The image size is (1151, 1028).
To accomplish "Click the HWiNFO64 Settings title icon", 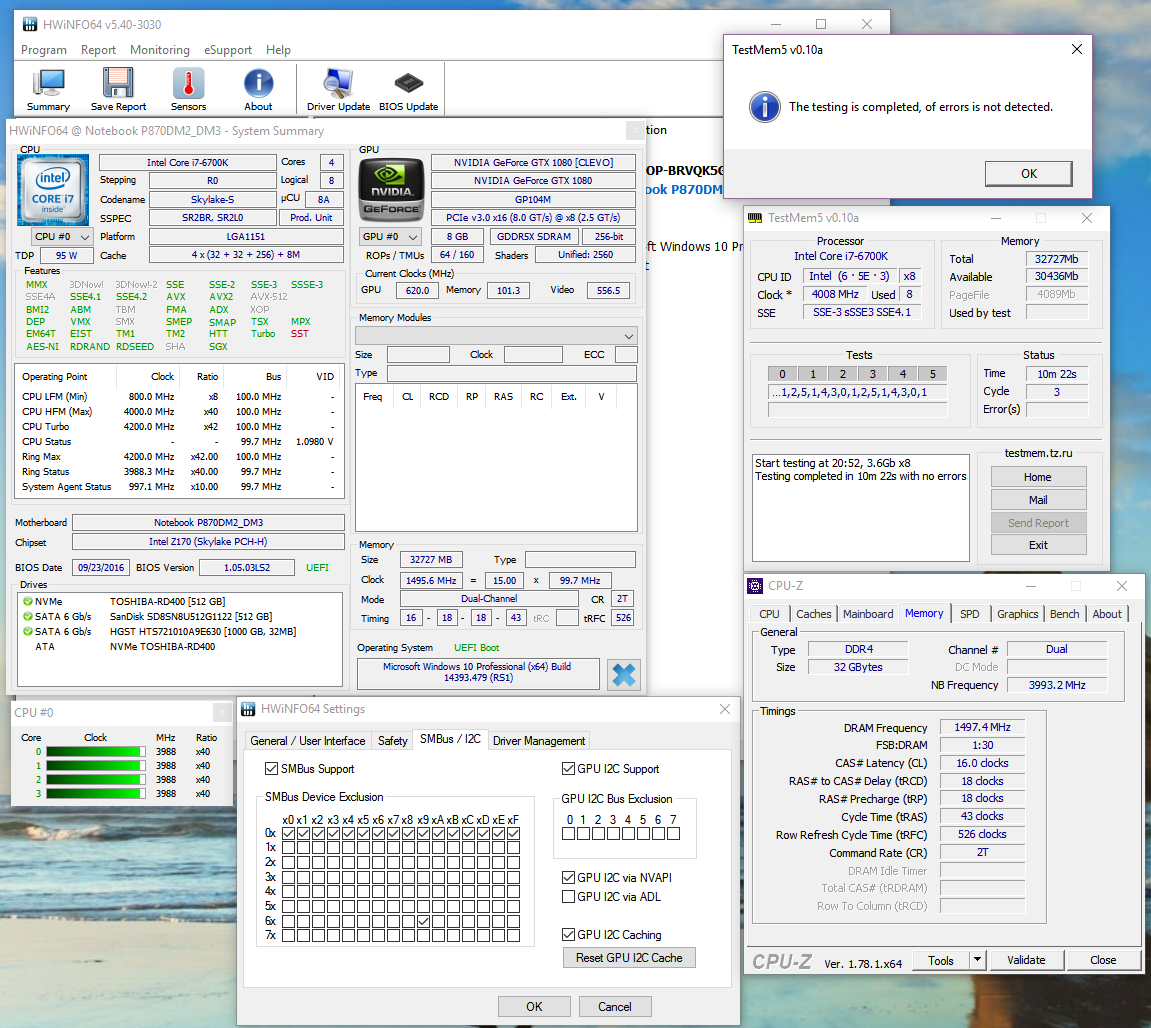I will pos(248,709).
